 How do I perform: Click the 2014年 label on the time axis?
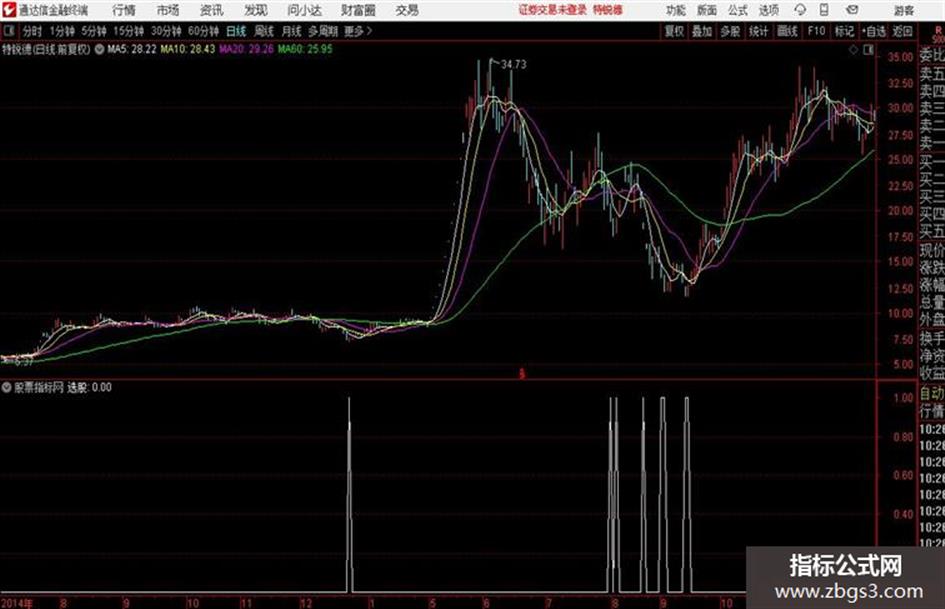click(x=16, y=603)
